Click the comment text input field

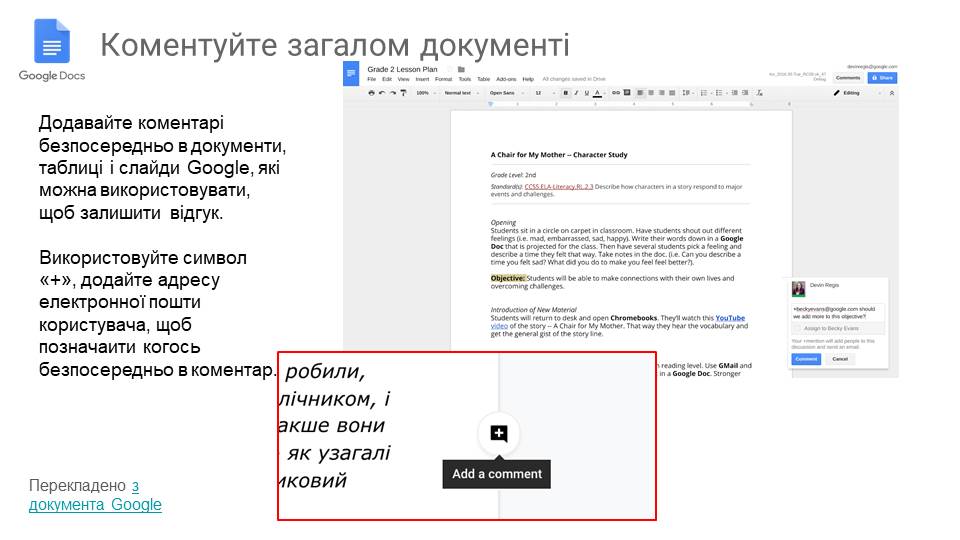pyautogui.click(x=838, y=313)
